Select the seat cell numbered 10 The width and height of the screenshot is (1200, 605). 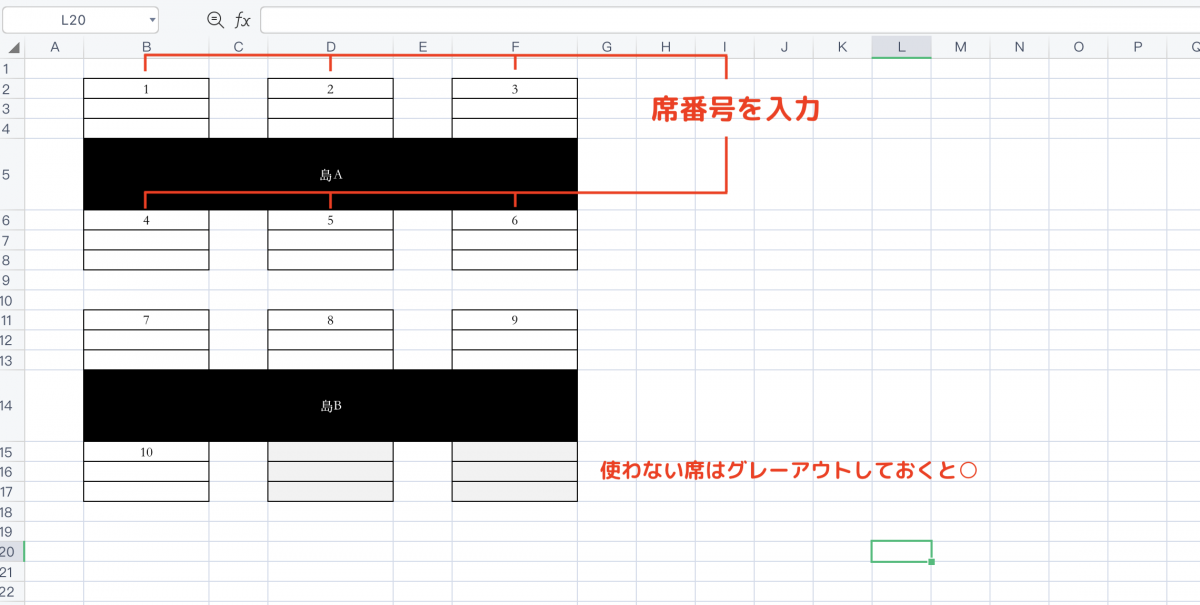click(x=146, y=452)
